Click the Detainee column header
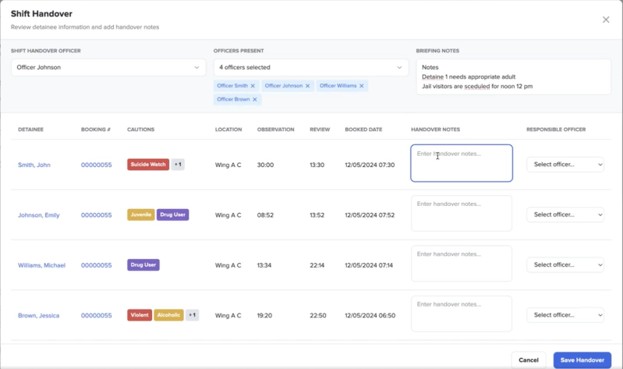The height and width of the screenshot is (369, 623). tap(31, 129)
